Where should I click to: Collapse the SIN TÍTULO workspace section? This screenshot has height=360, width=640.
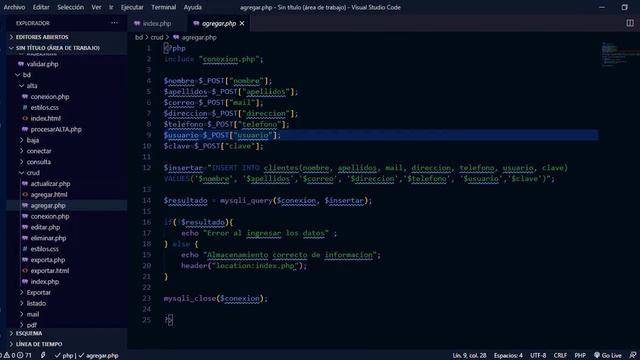coord(67,48)
